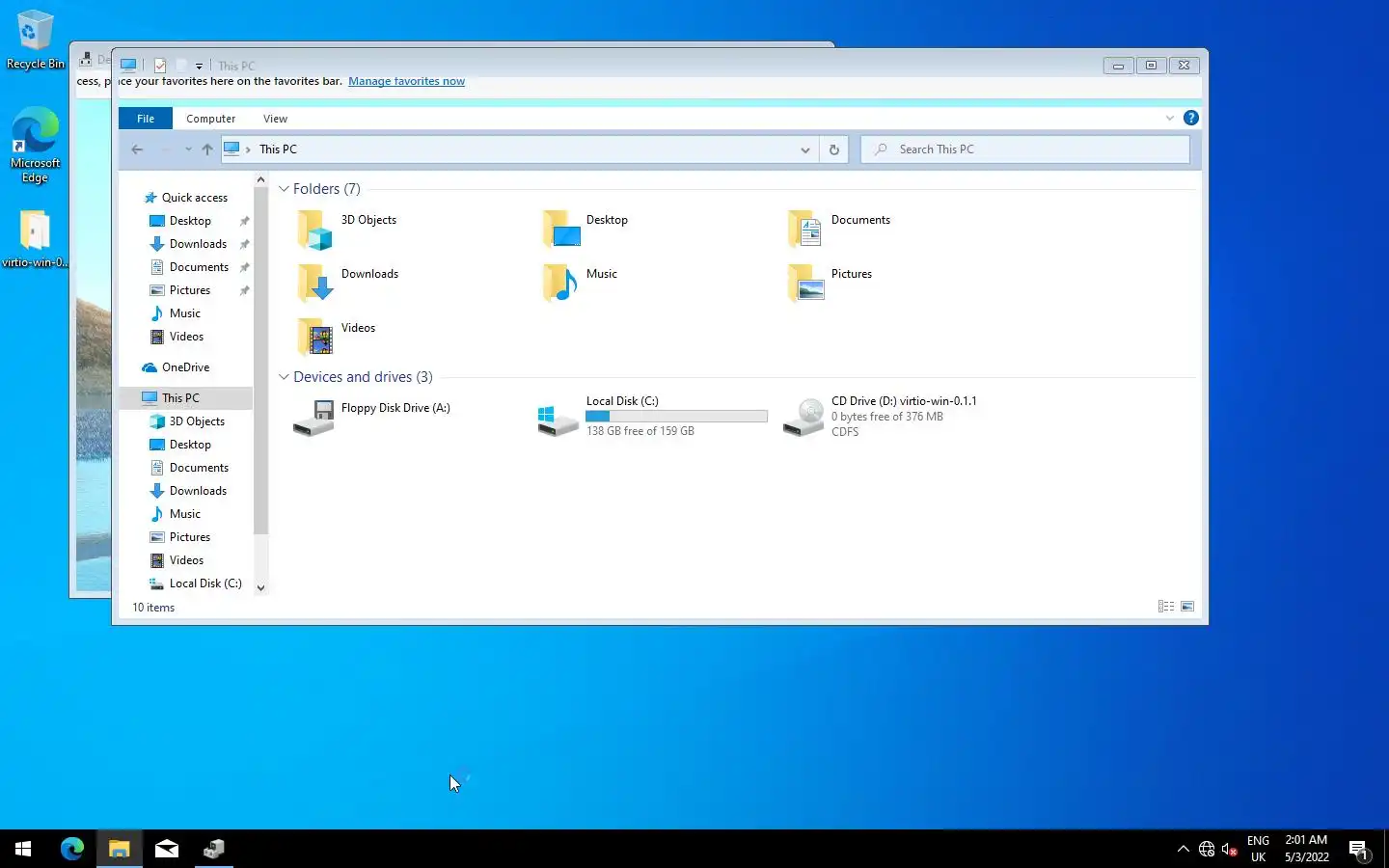Select the Floppy Disk Drive (A:)
Image resolution: width=1389 pixels, height=868 pixels.
[371, 417]
